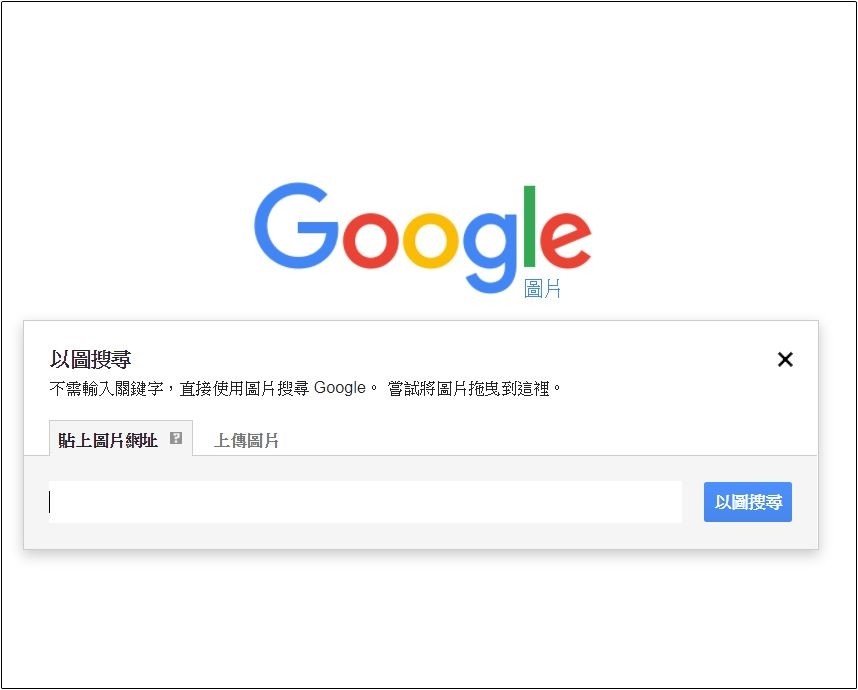Focus the image URL input field
858x690 pixels.
365,502
